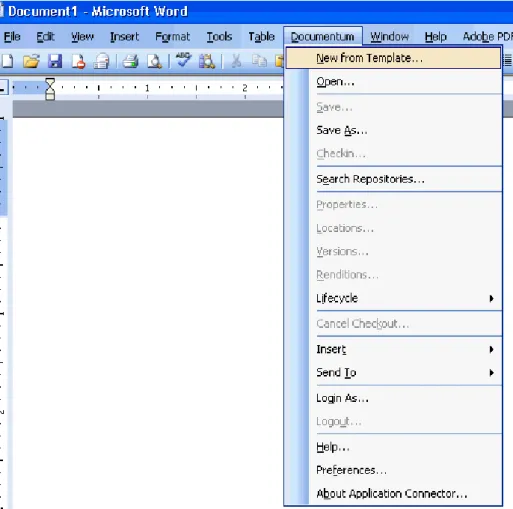Expand the Documentum Insert submenu
The height and width of the screenshot is (509, 513).
coord(393,349)
